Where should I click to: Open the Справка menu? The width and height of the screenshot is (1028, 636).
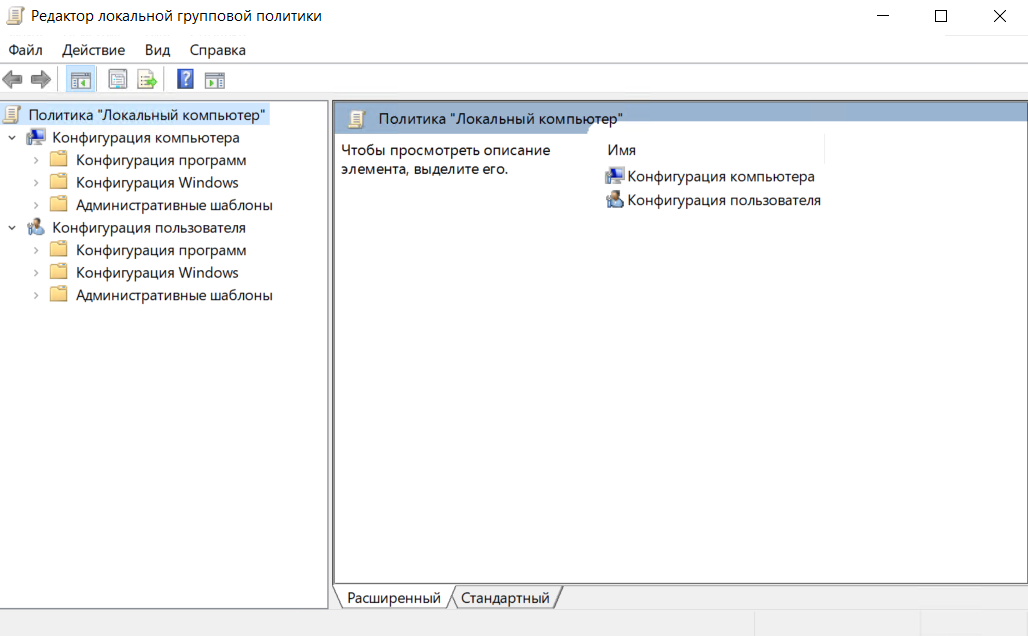tap(217, 50)
